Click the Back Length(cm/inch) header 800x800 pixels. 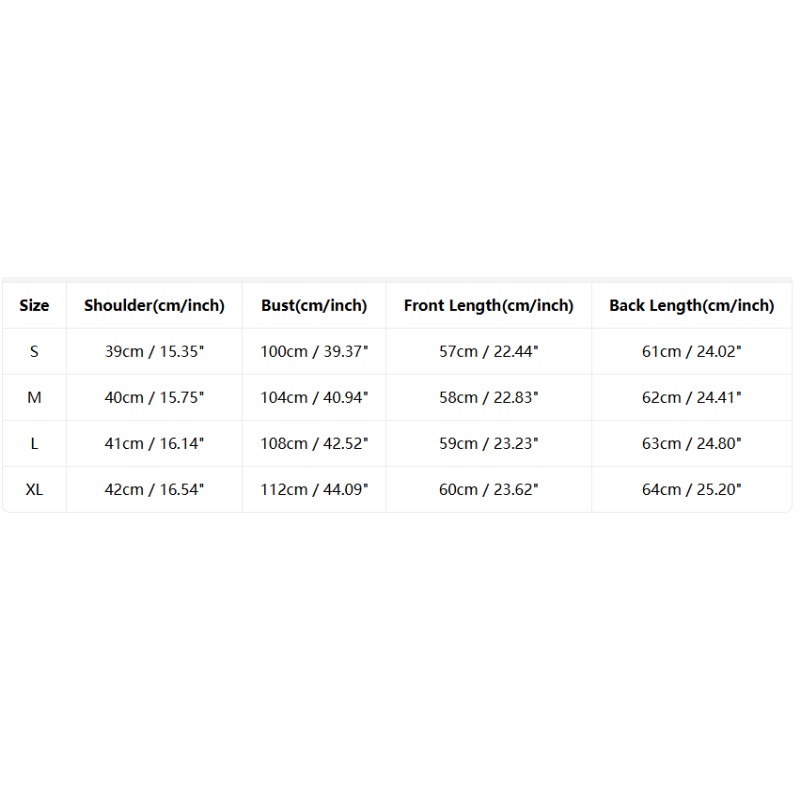click(692, 306)
